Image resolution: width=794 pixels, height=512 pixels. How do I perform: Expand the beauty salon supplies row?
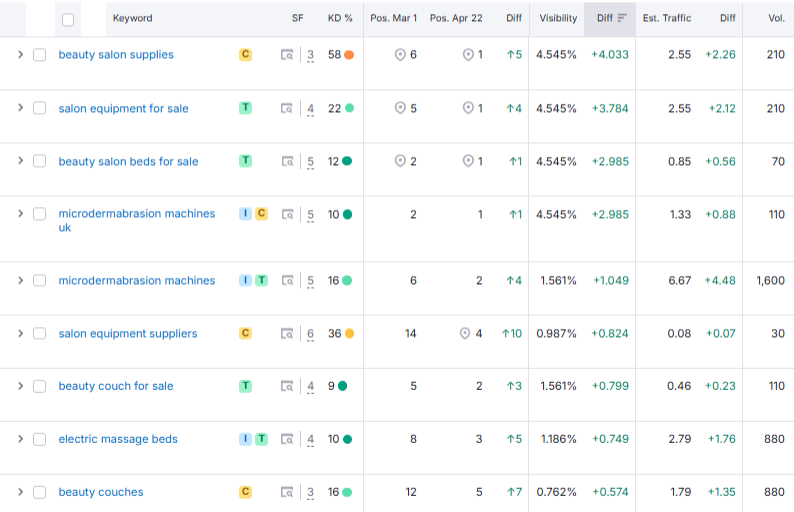(20, 54)
